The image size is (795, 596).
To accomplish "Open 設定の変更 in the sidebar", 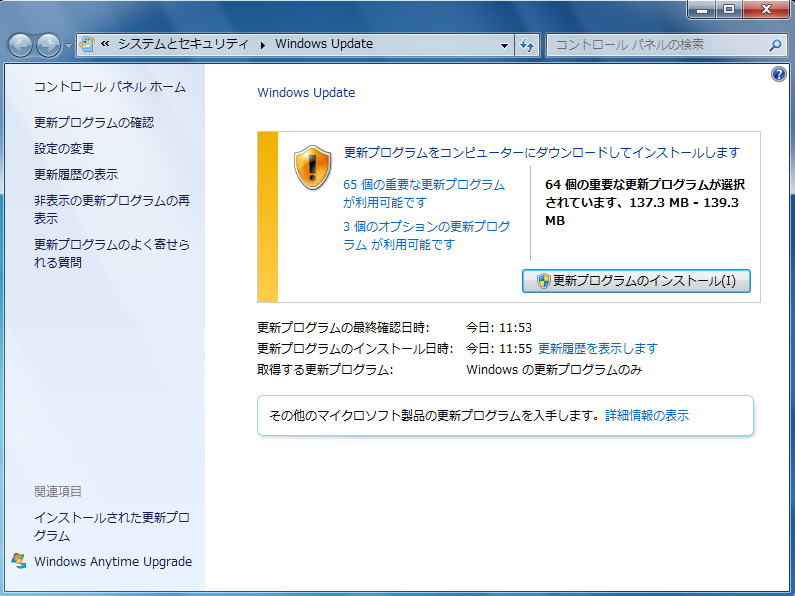I will pyautogui.click(x=64, y=148).
